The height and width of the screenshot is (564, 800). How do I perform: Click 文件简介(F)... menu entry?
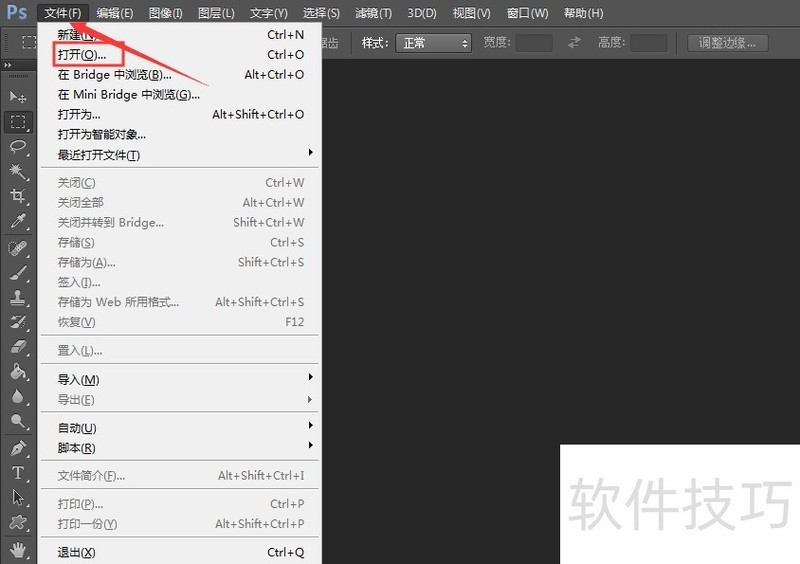180,476
